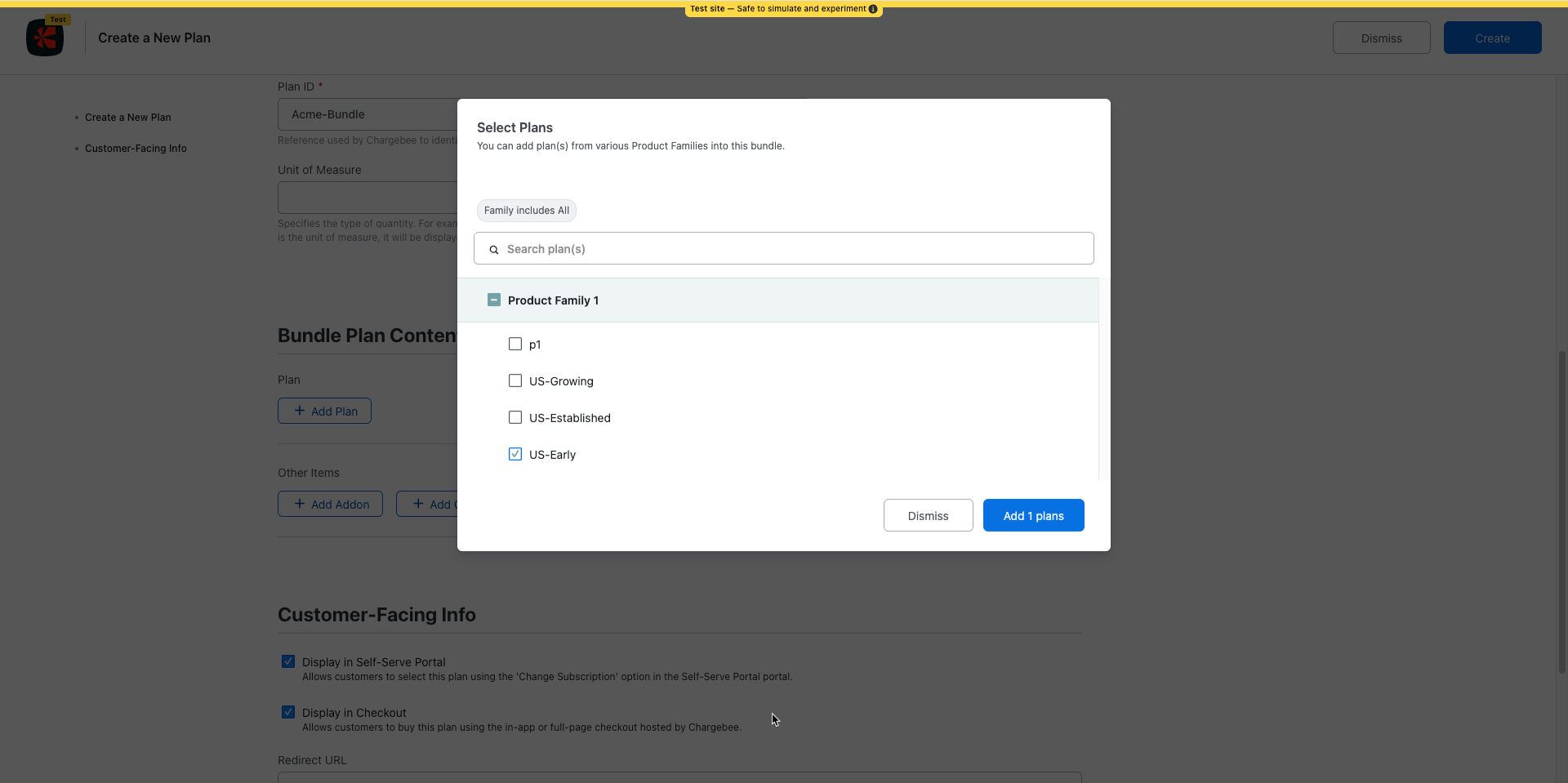1568x783 pixels.
Task: Click the plus icon on Add Plan
Action: pos(300,412)
